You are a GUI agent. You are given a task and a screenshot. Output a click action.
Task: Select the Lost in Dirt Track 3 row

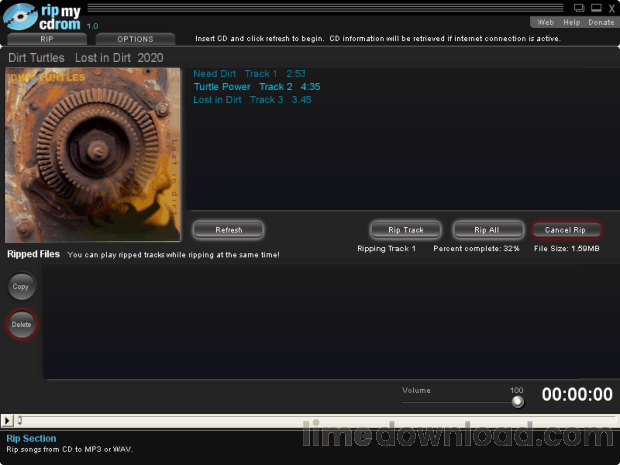click(252, 100)
